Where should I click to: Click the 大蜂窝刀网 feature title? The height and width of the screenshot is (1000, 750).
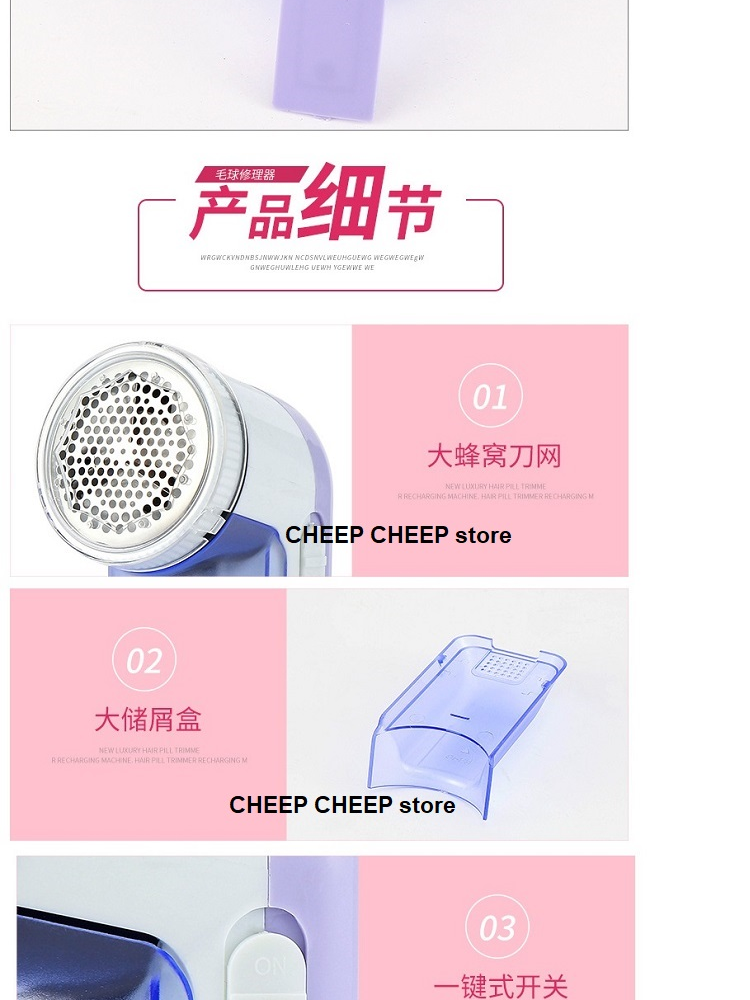pos(494,456)
